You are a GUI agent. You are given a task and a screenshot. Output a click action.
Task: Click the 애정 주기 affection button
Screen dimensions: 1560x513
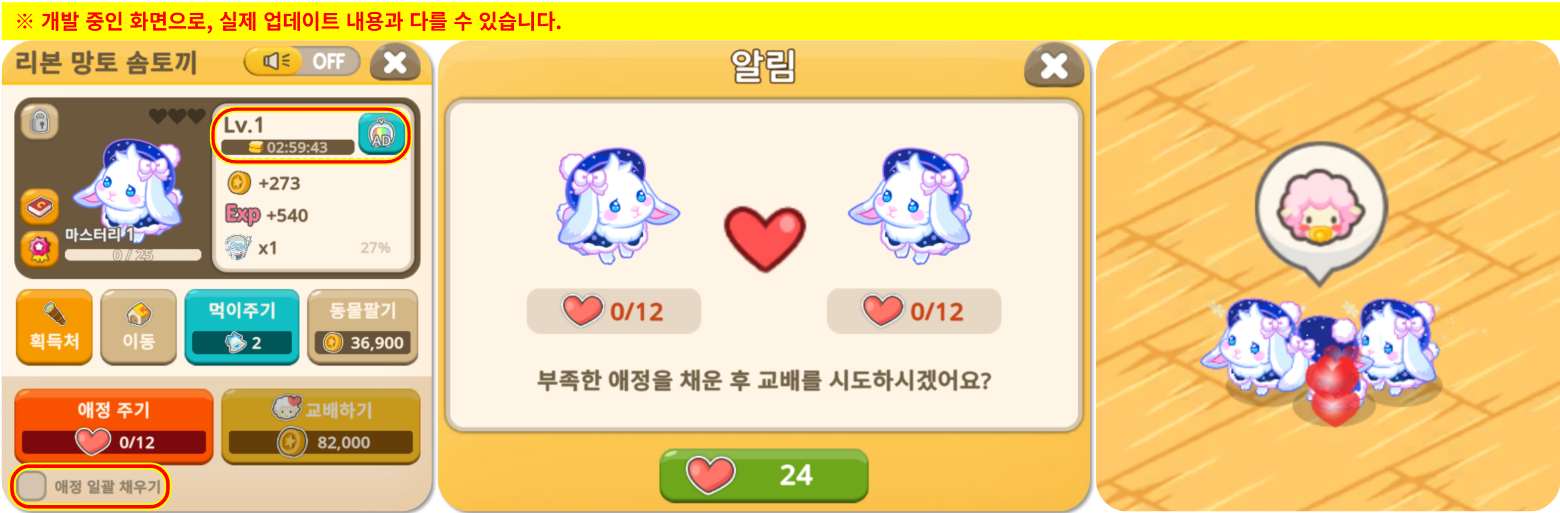(x=114, y=426)
